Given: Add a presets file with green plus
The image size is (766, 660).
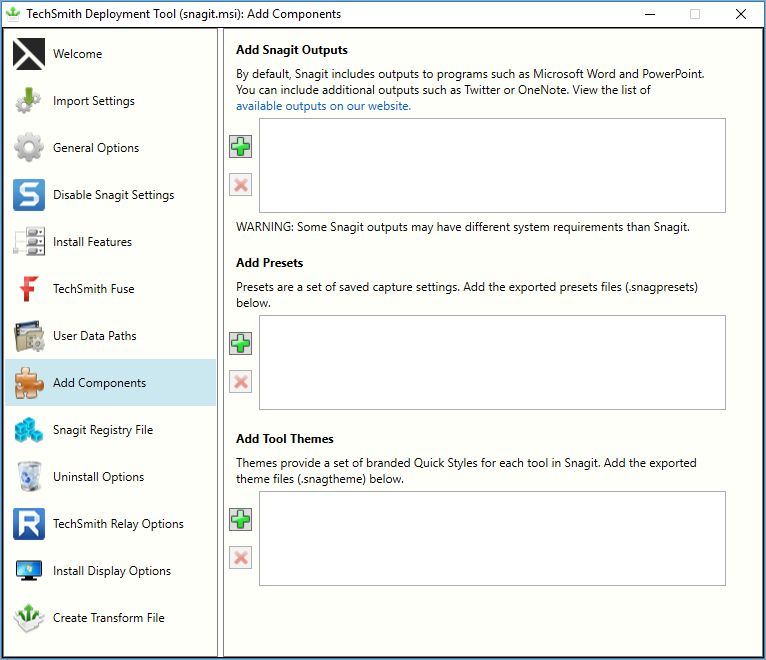Looking at the screenshot, I should 240,343.
